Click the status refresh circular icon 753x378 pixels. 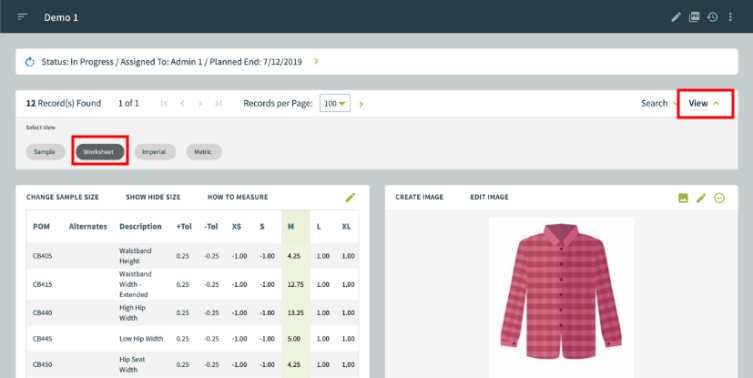pos(30,61)
